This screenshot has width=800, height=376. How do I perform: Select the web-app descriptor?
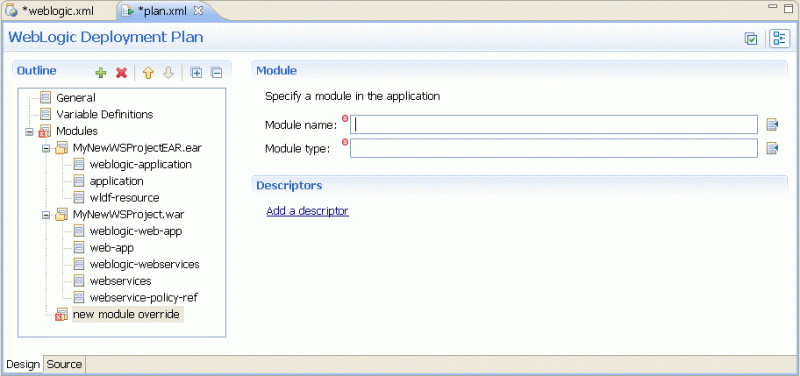pos(112,248)
